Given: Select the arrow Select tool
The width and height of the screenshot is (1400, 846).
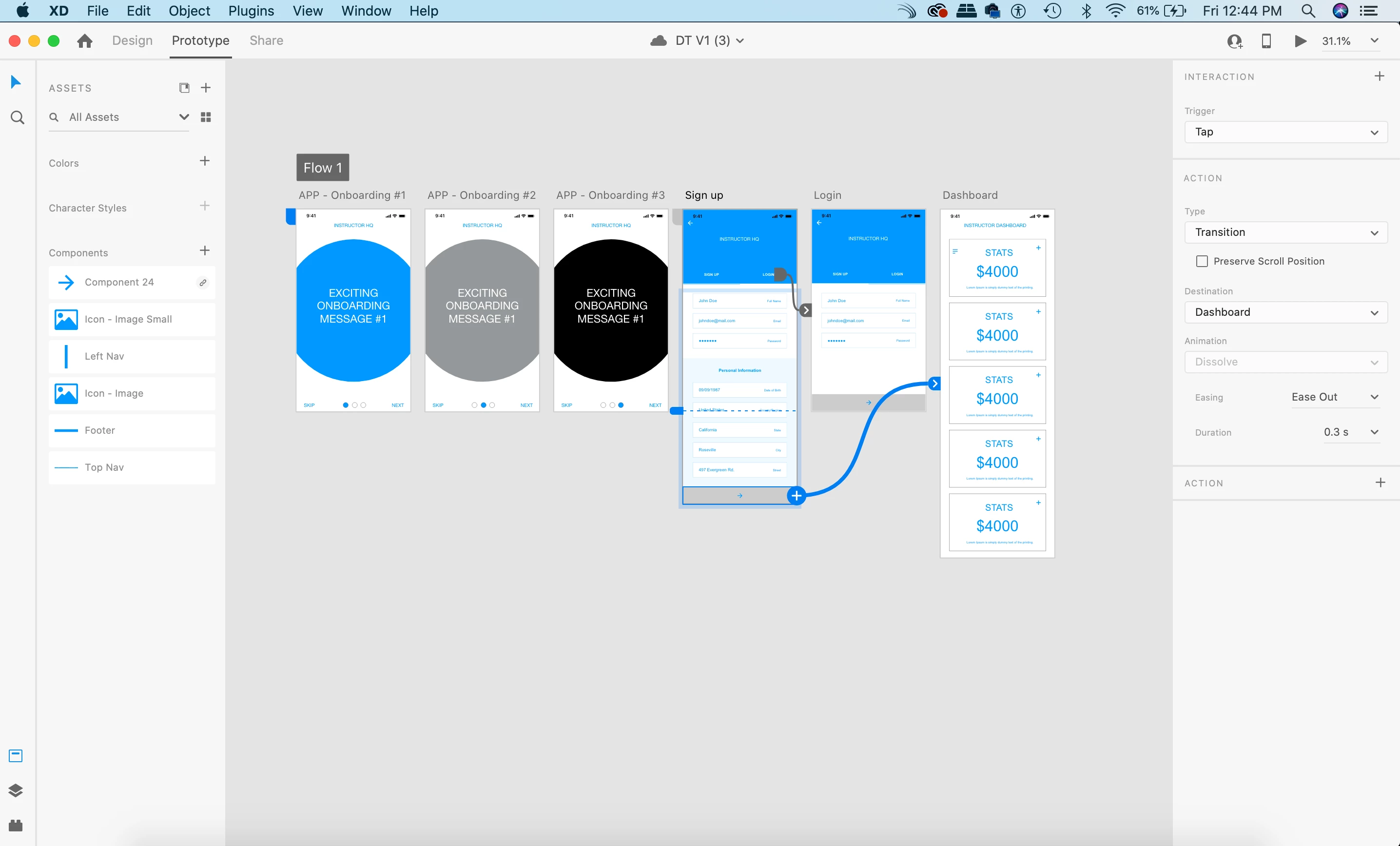Looking at the screenshot, I should (16, 82).
